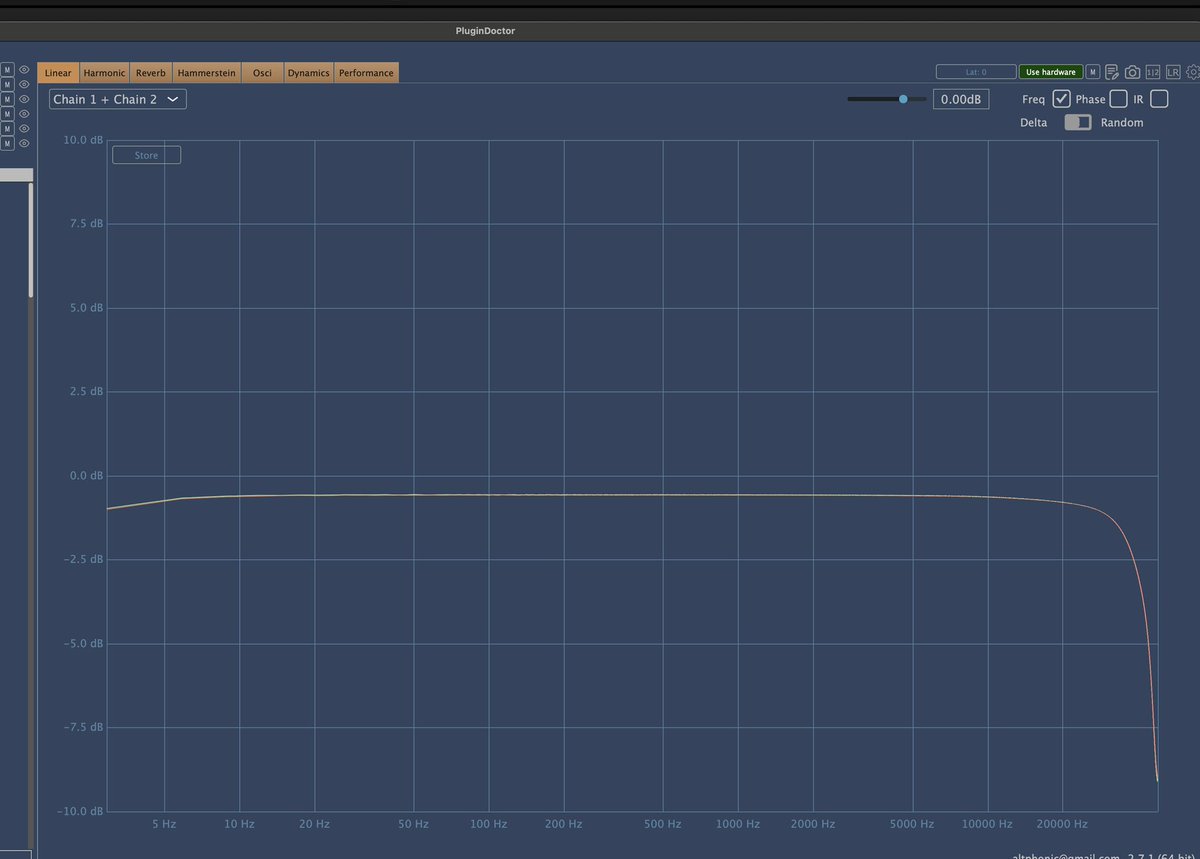
Task: Click the Store button
Action: click(x=146, y=155)
